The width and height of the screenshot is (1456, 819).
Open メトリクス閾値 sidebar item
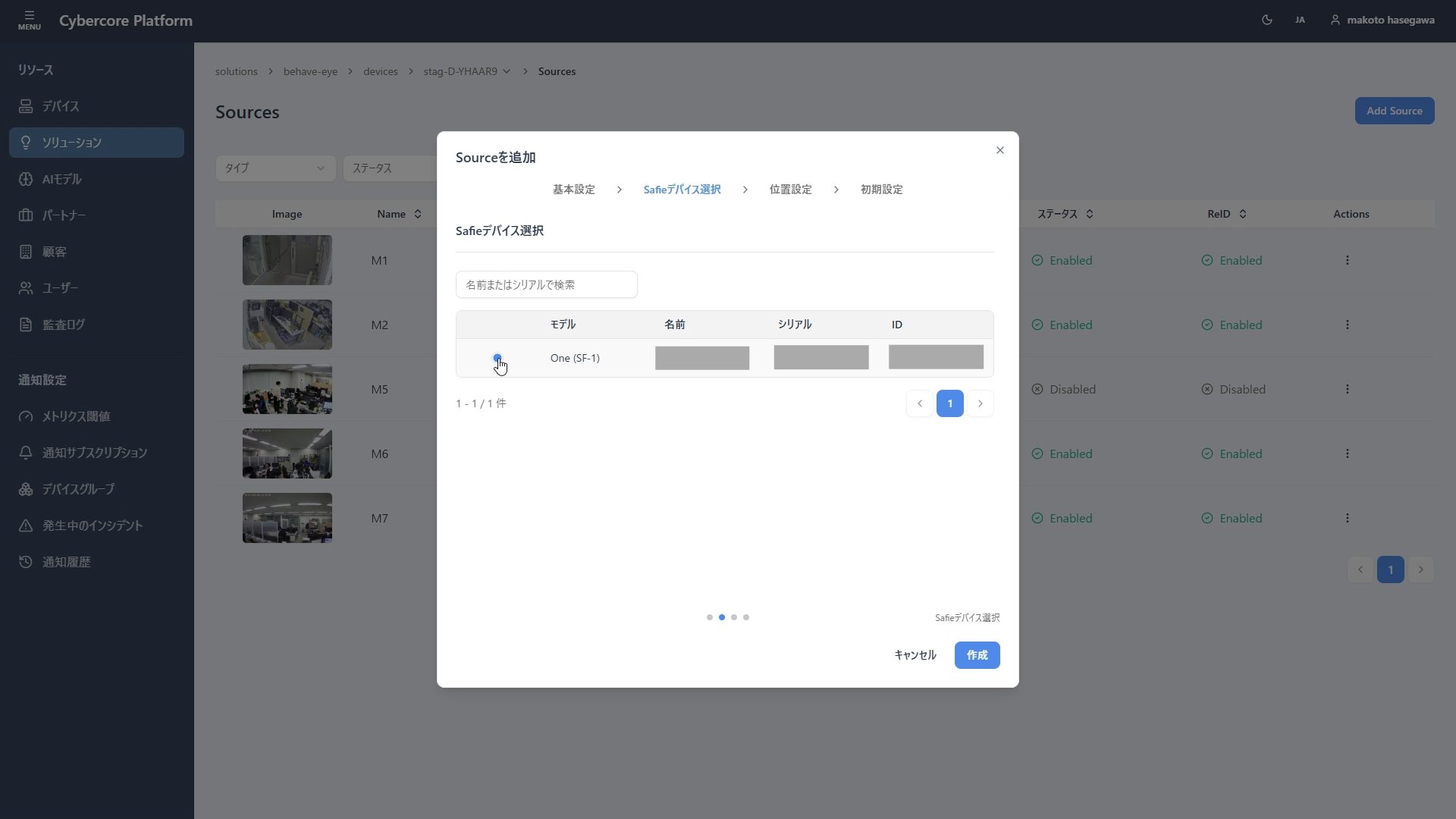(x=96, y=416)
